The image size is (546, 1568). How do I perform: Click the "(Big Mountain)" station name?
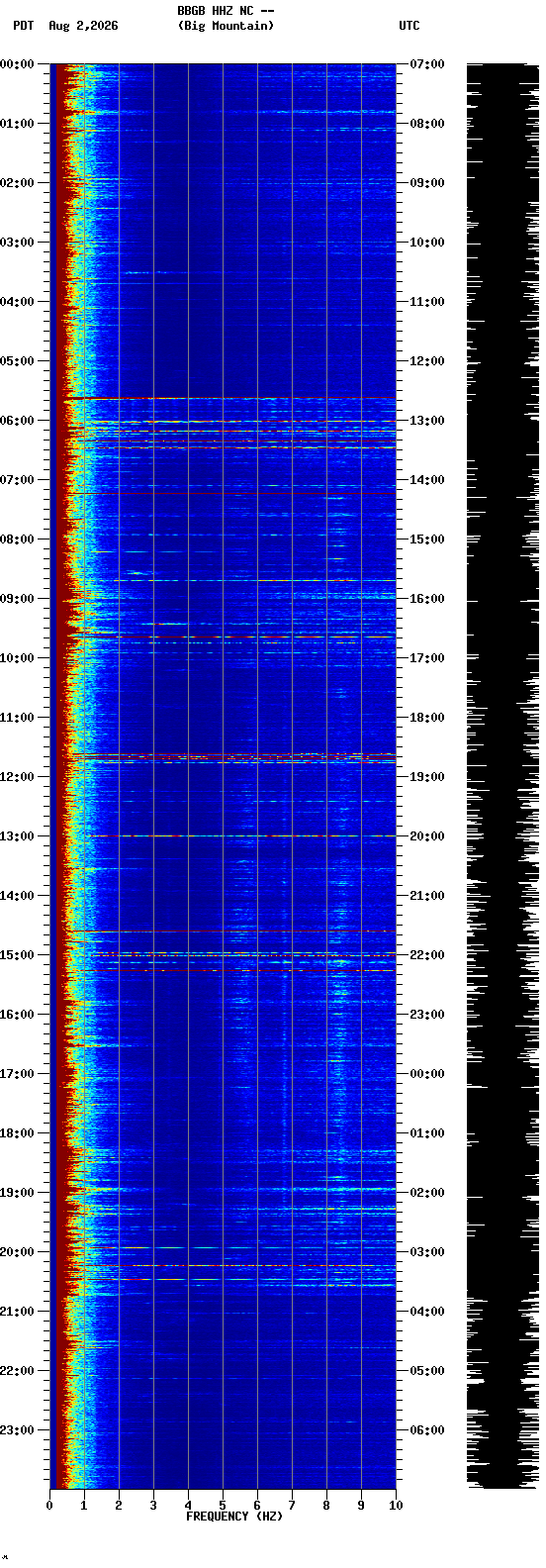tap(226, 26)
